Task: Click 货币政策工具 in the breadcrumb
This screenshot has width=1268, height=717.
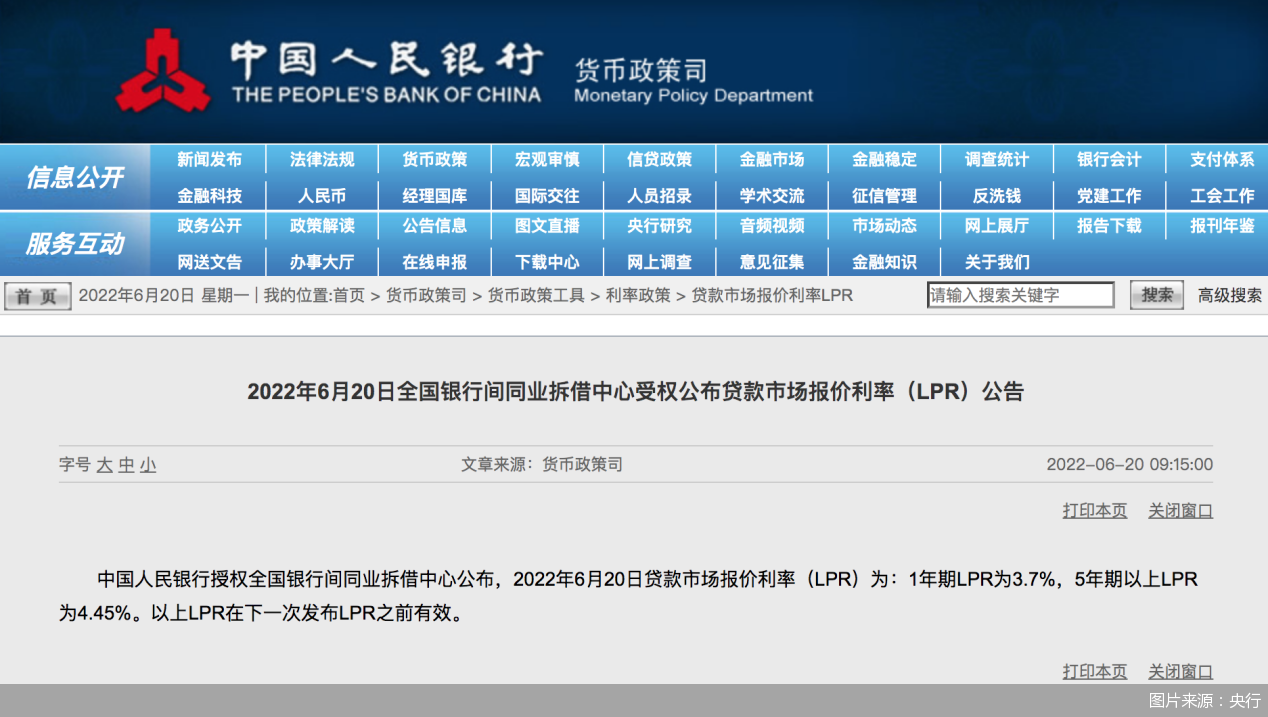Action: (536, 296)
